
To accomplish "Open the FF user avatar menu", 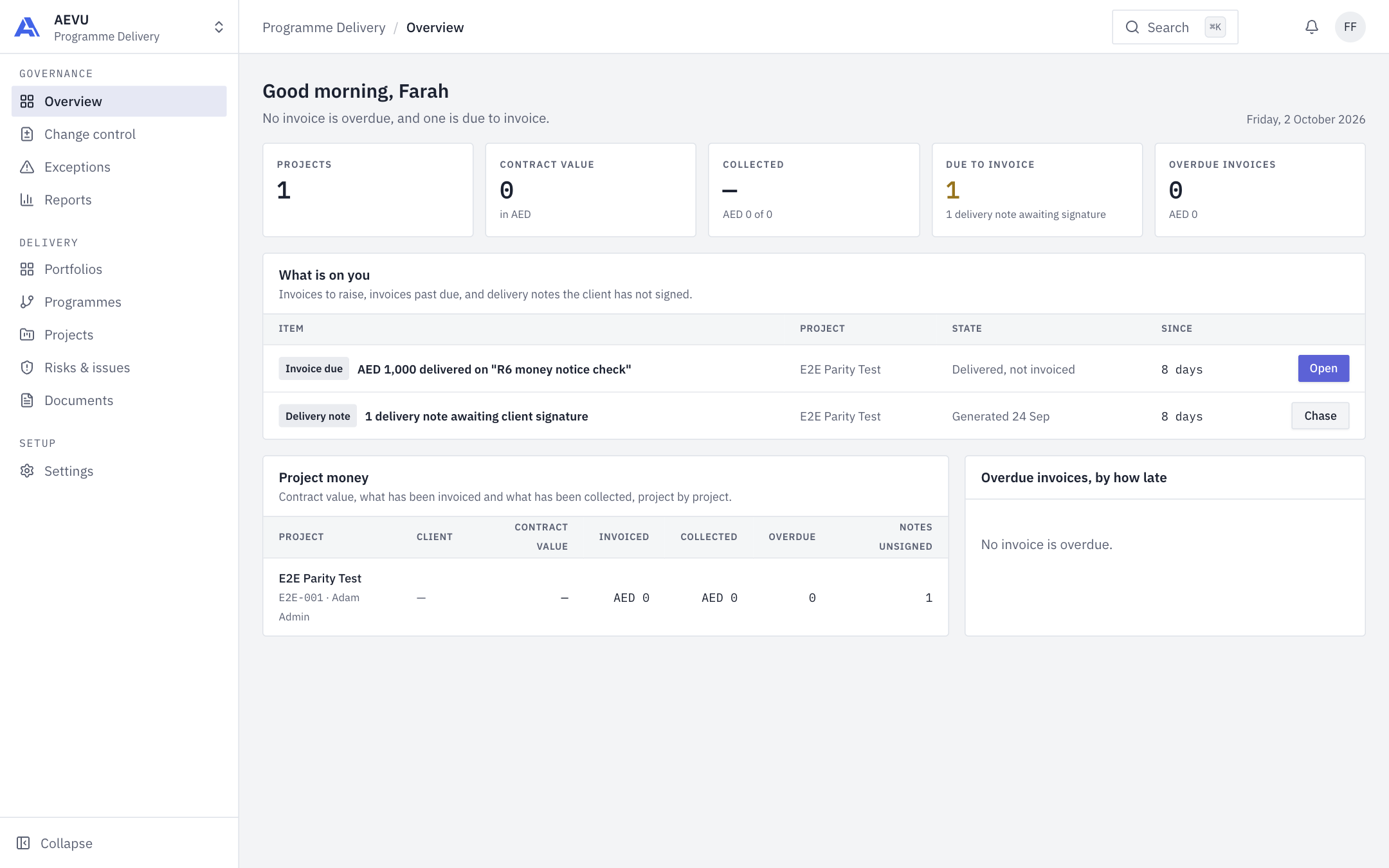I will tap(1350, 27).
